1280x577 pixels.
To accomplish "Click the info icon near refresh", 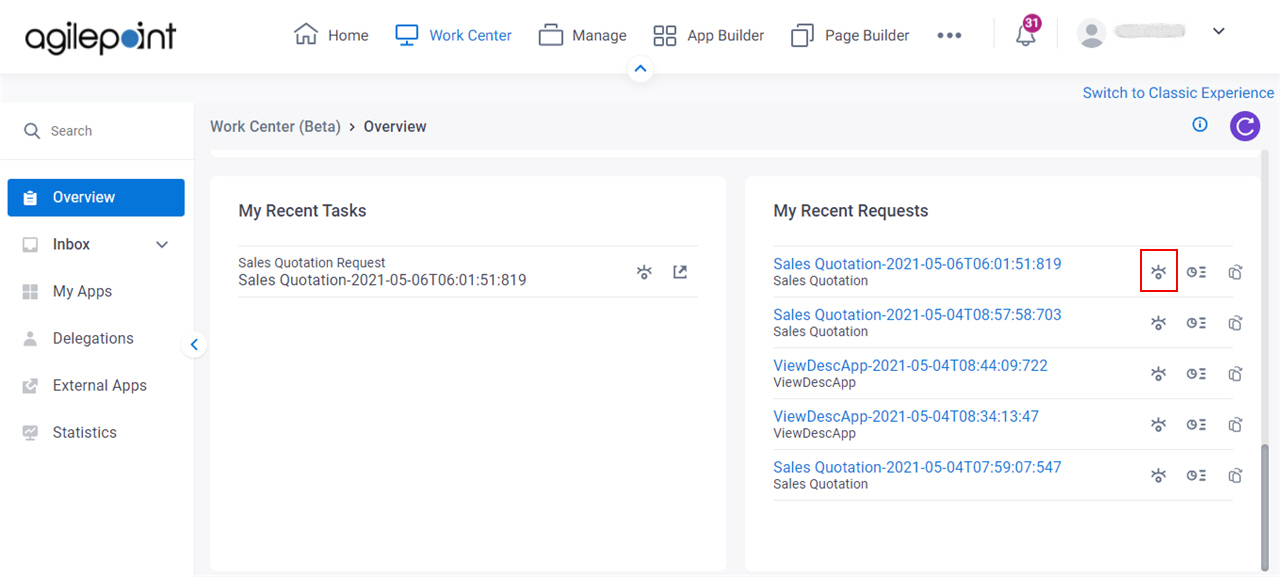I will coord(1200,125).
